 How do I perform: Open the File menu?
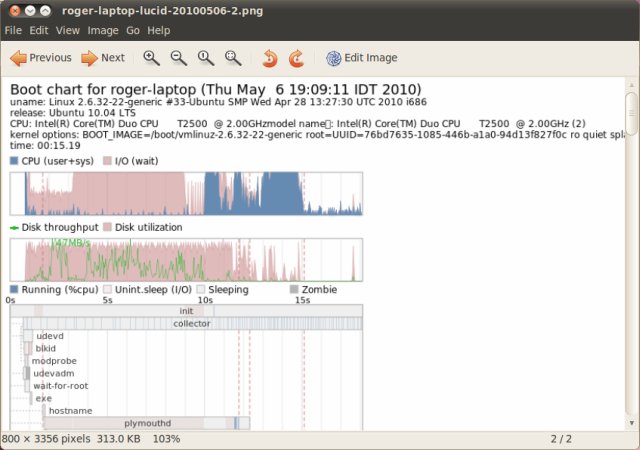13,31
